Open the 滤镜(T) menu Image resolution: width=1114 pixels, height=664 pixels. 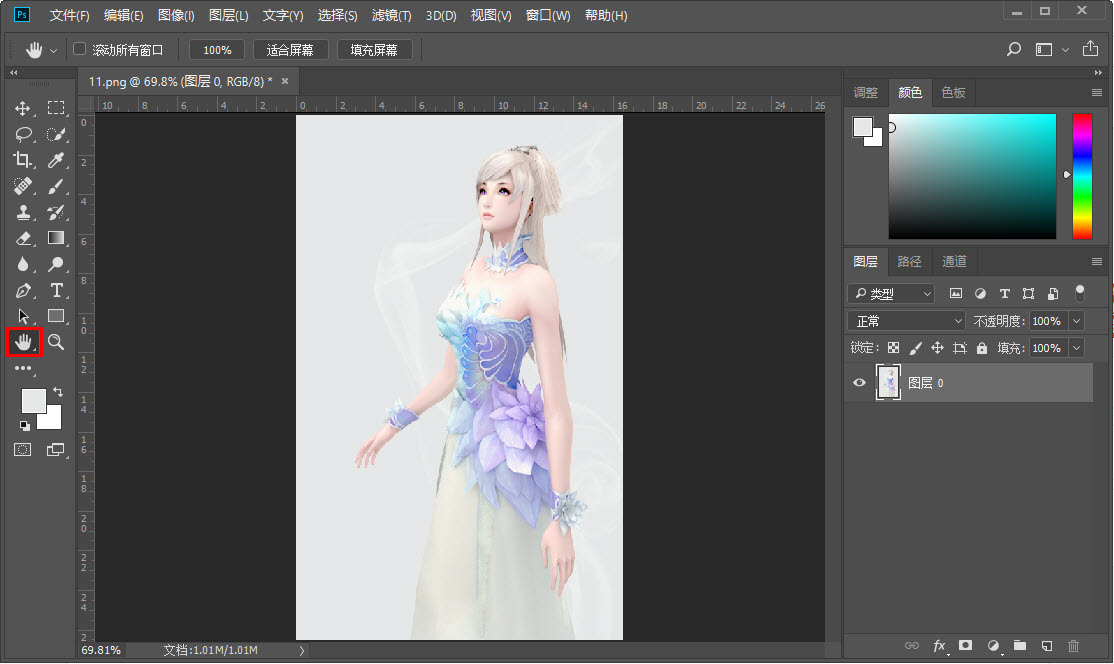tap(391, 16)
